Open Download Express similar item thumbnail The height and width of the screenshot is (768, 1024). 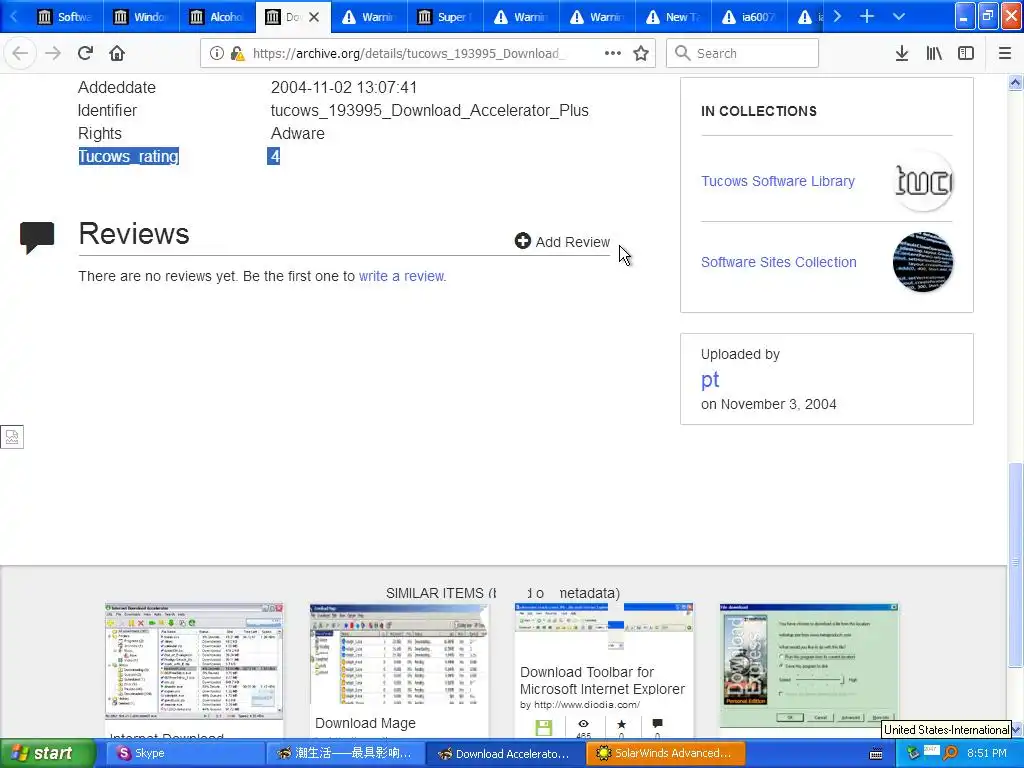tap(808, 664)
